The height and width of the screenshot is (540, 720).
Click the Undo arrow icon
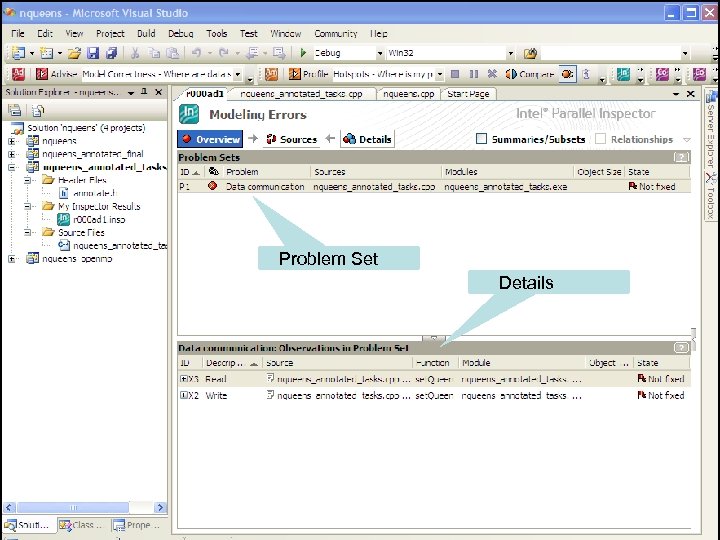pos(197,53)
